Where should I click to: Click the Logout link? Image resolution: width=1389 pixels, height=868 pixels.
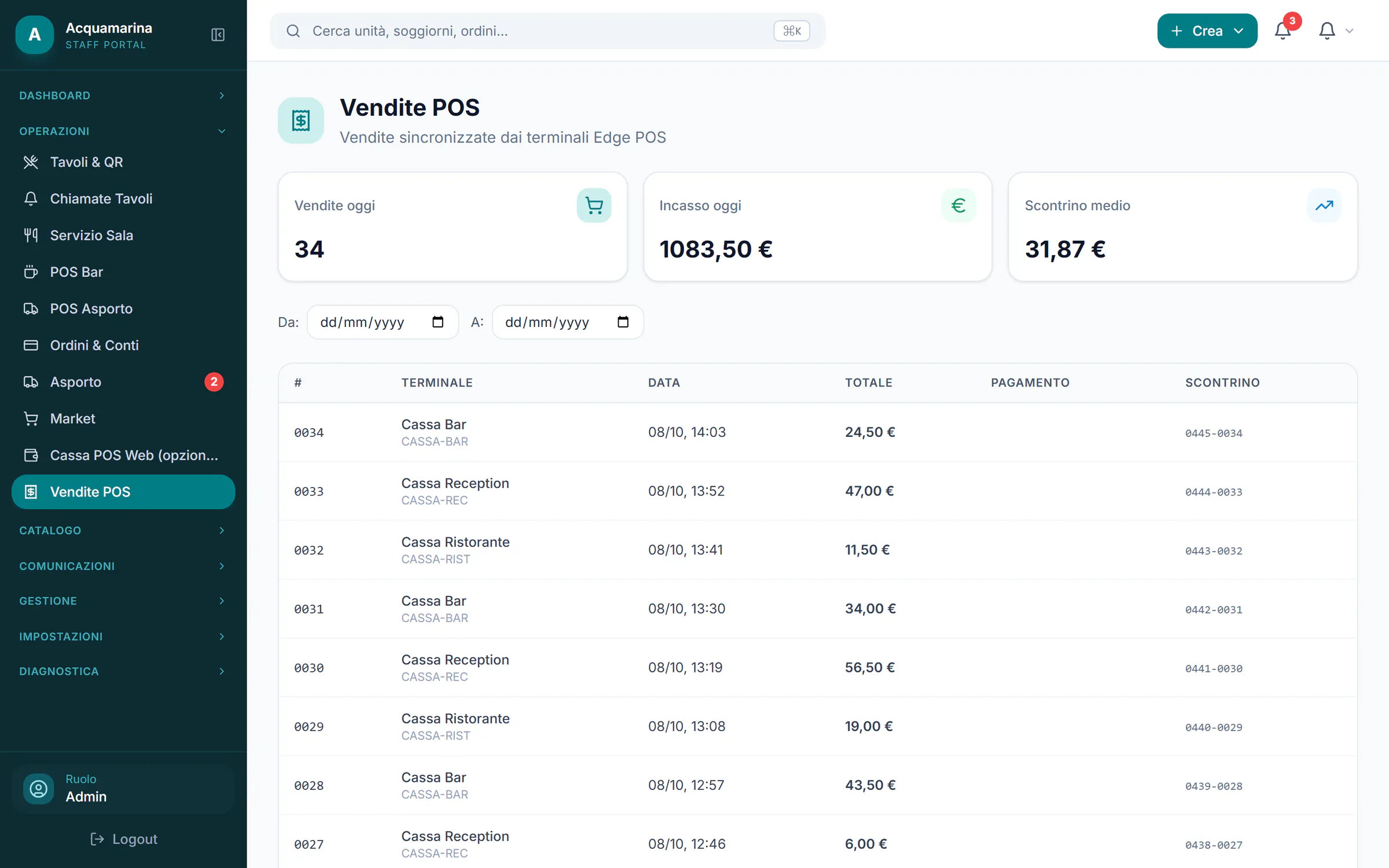(124, 839)
